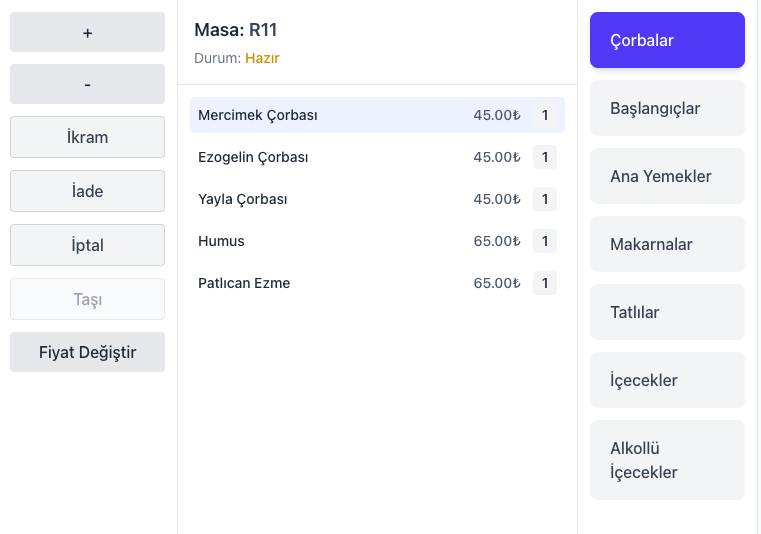
Task: Select the Patlıcan Ezme order row
Action: (377, 283)
